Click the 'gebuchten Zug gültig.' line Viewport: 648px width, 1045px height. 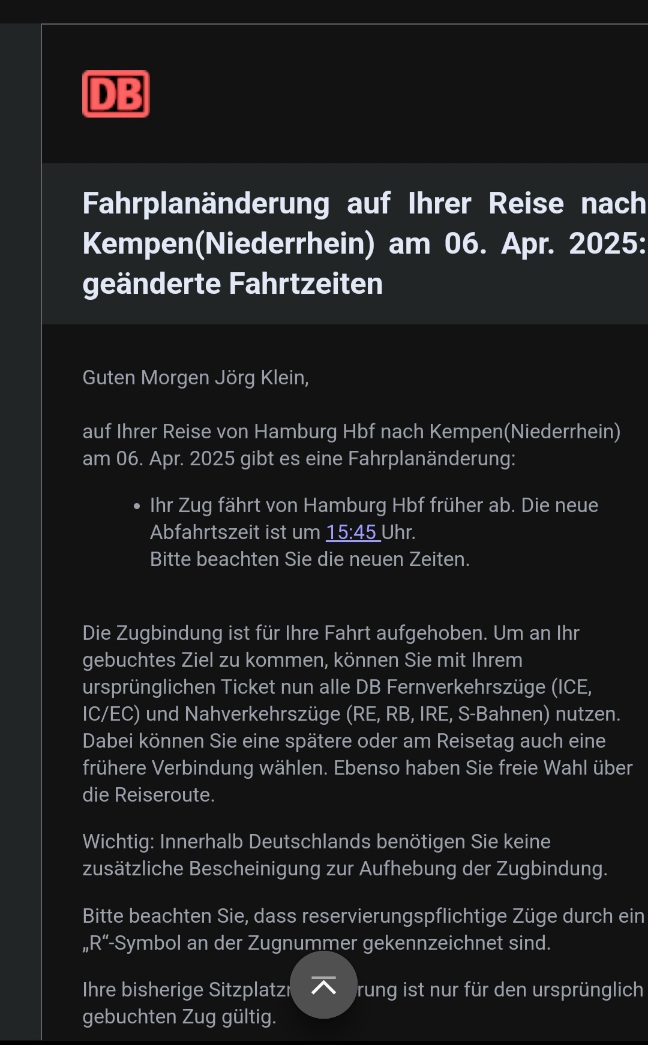(179, 1017)
